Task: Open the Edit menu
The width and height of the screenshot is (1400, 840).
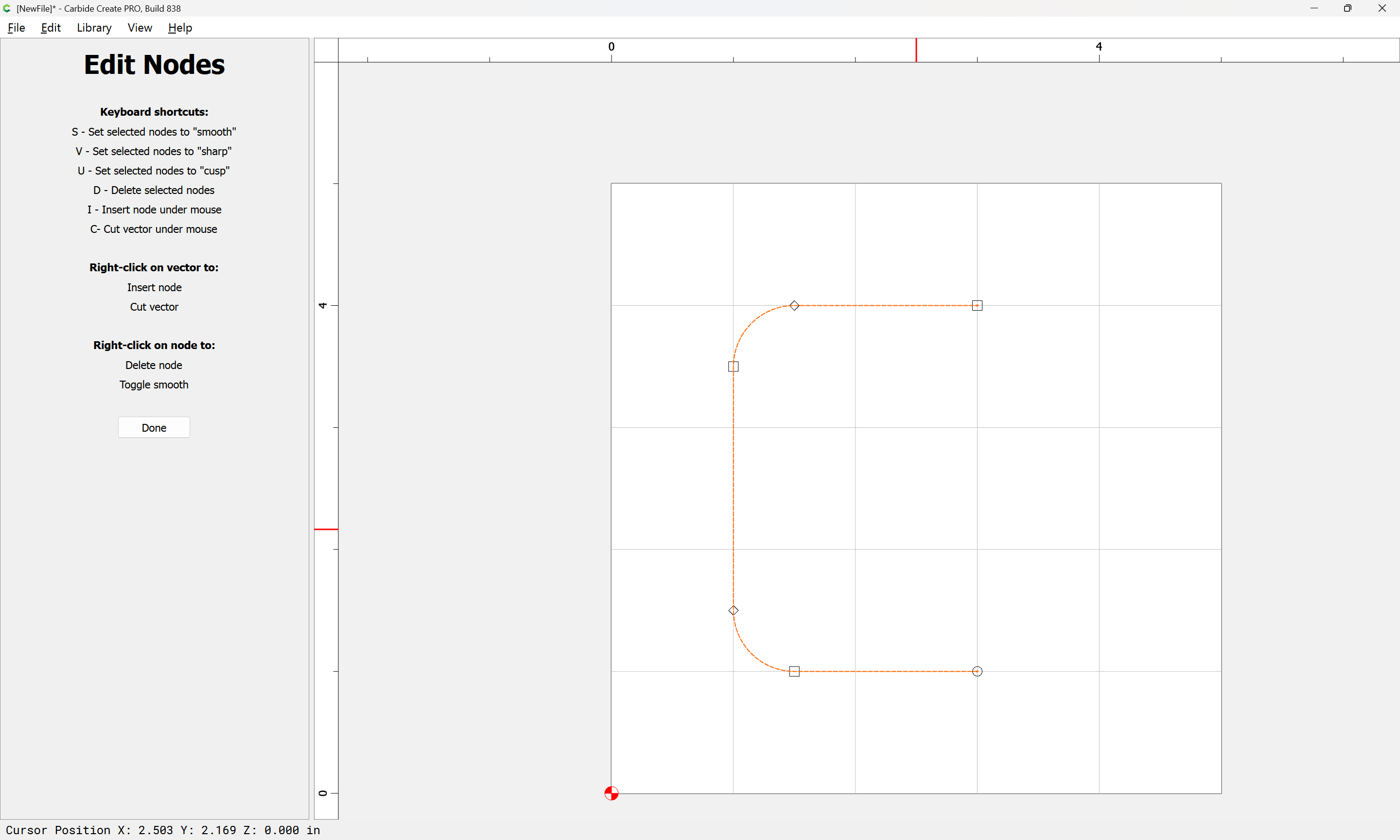Action: [x=51, y=28]
